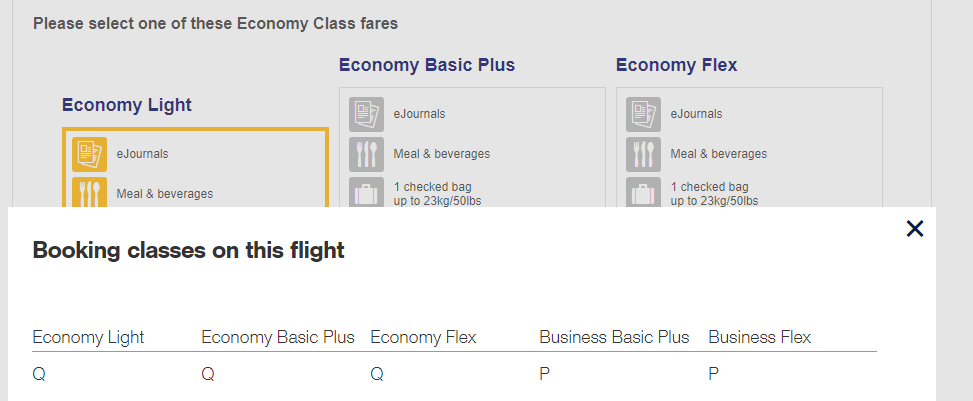
Task: Click booking class P under Business Flex
Action: click(x=714, y=374)
